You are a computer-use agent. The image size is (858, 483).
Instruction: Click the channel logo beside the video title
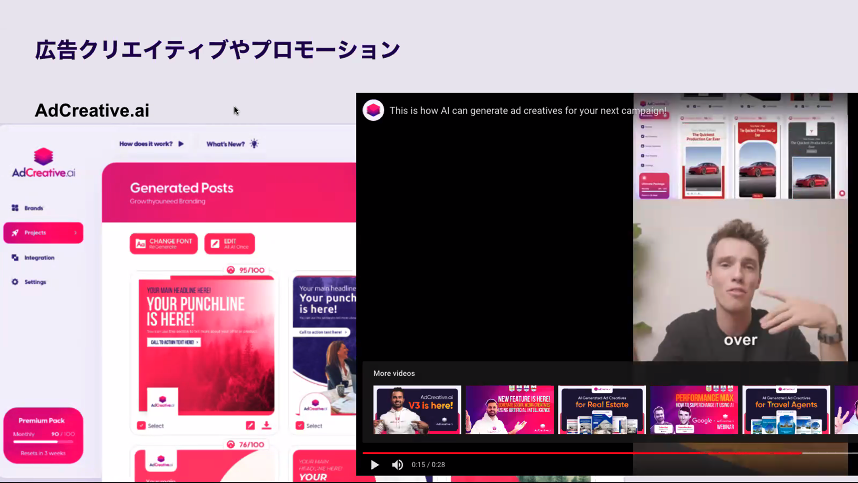pos(374,110)
